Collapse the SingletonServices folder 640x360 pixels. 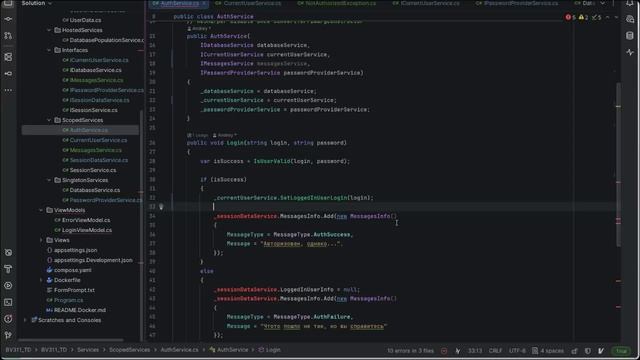pyautogui.click(x=49, y=180)
